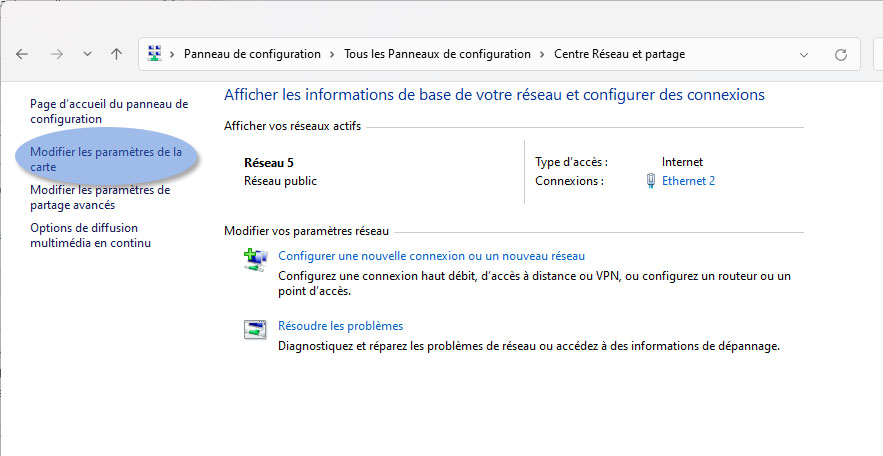Screen dimensions: 883x456
Task: Click the new connection setup icon
Action: pyautogui.click(x=256, y=260)
